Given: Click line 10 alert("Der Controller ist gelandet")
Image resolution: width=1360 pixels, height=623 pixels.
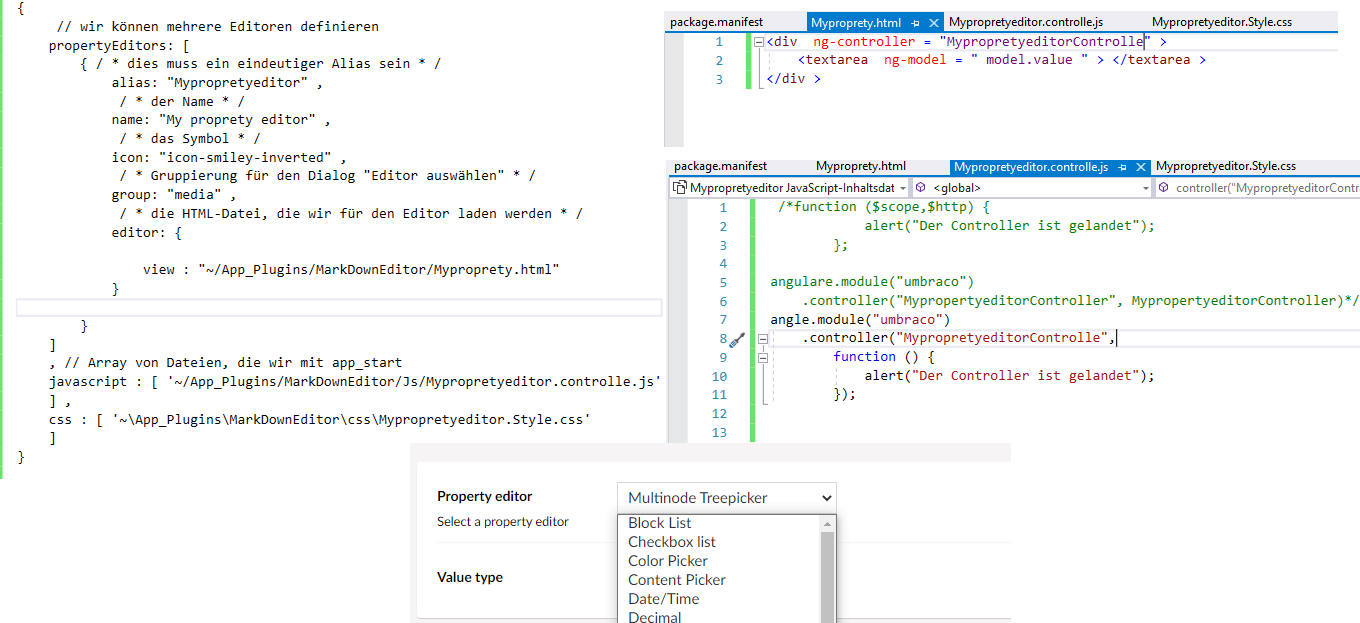Looking at the screenshot, I should (x=1009, y=376).
